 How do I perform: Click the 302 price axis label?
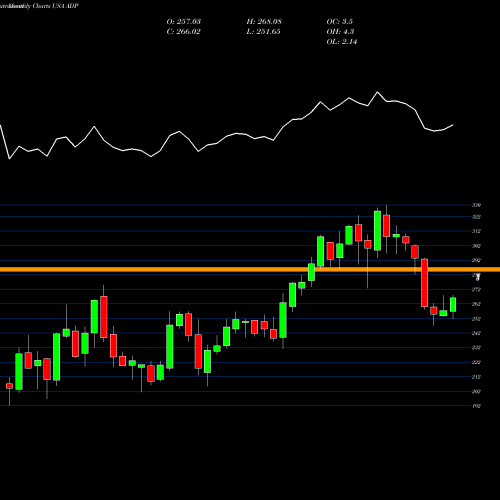tap(476, 246)
